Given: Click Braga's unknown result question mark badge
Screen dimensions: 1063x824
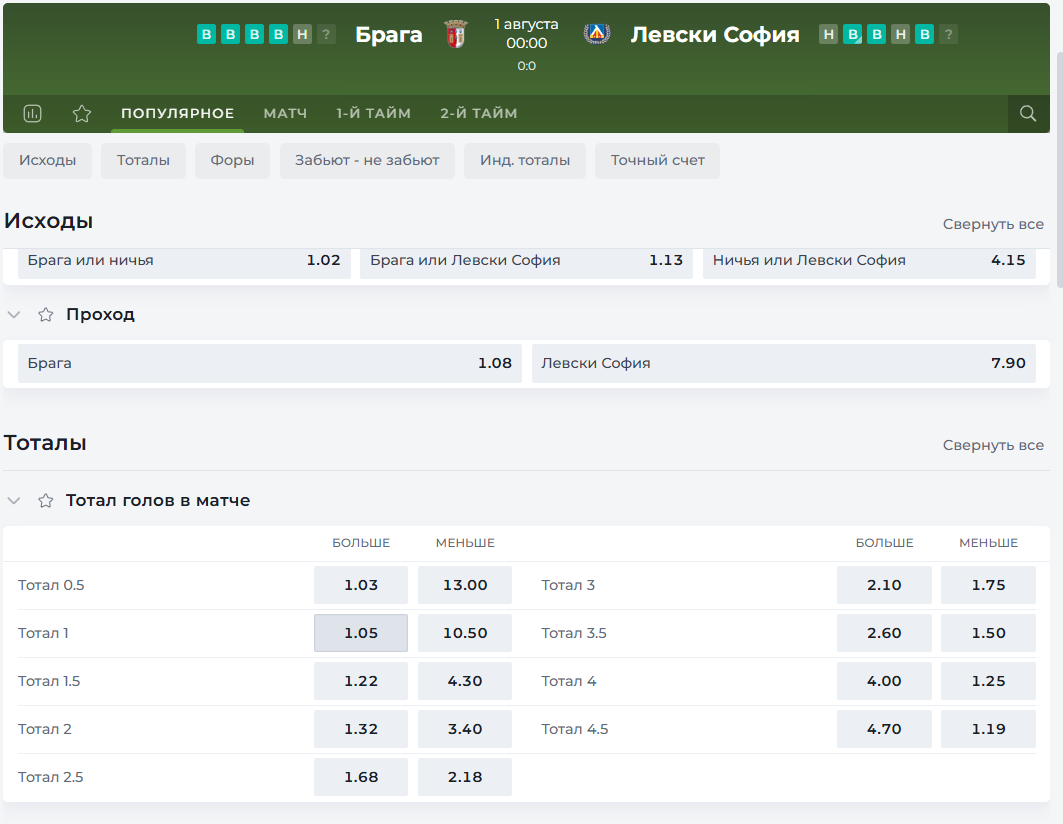Looking at the screenshot, I should (x=326, y=34).
